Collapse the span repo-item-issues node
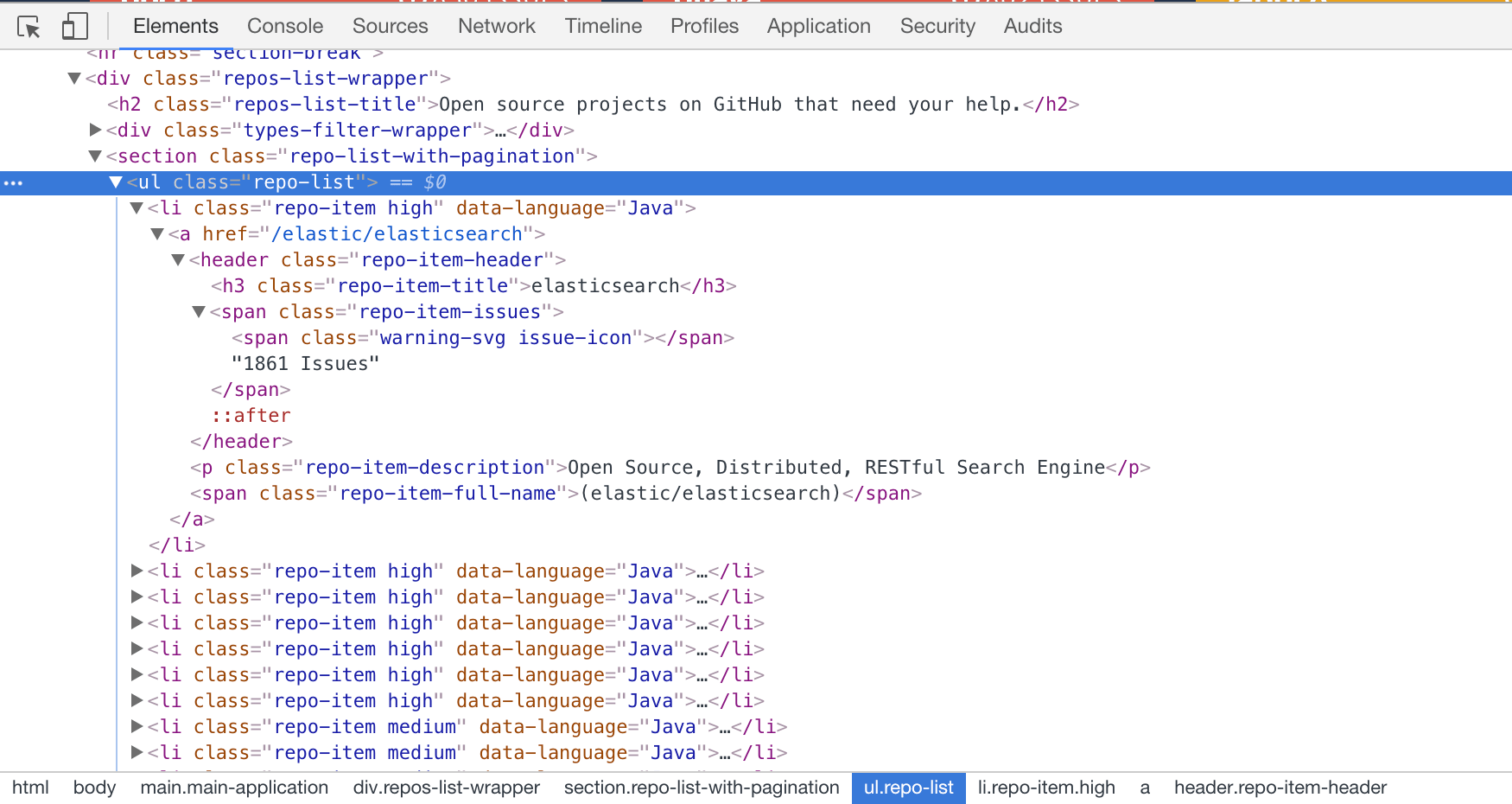The image size is (1512, 804). (x=199, y=312)
